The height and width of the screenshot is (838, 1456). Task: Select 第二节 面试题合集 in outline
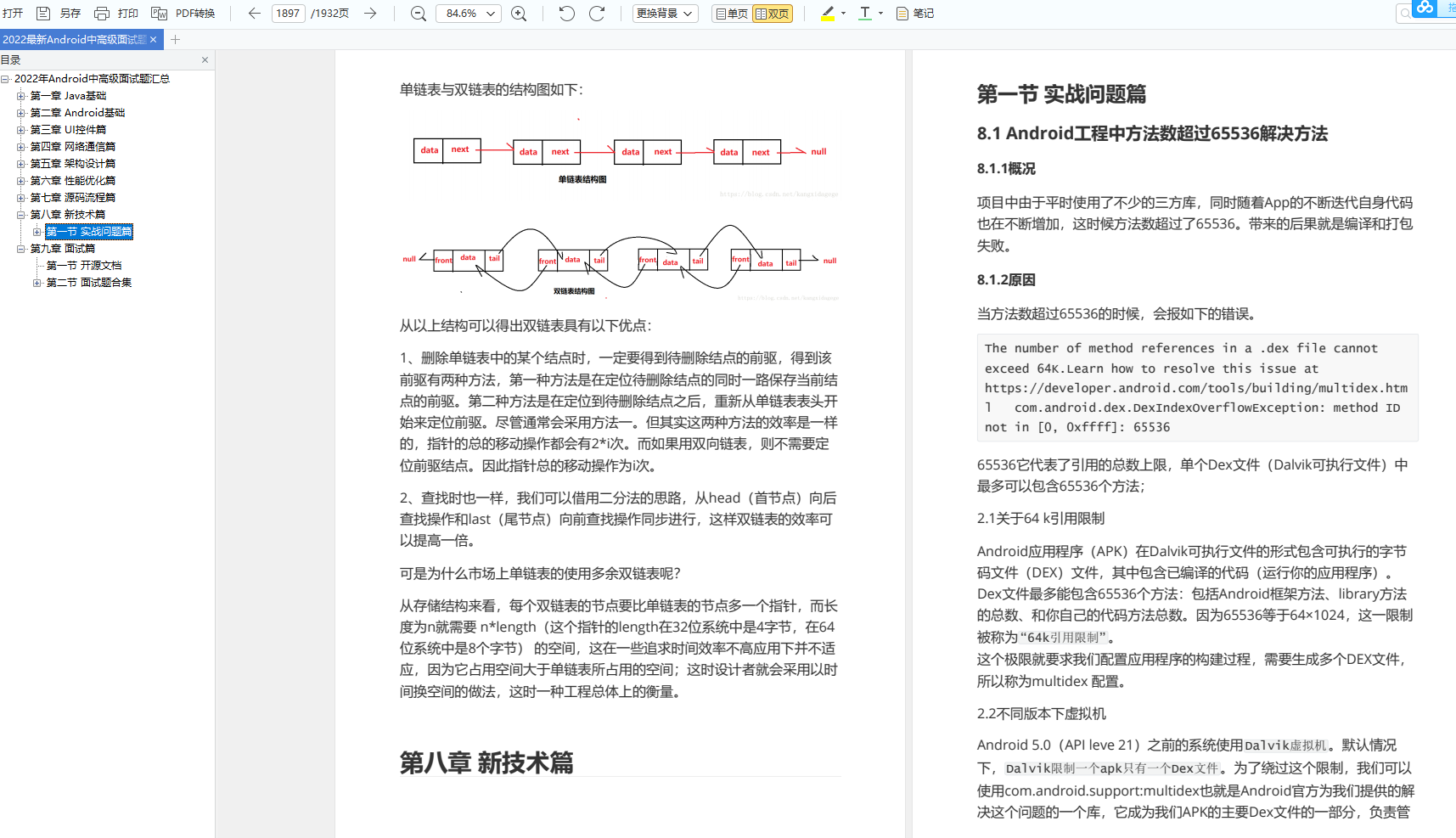tap(89, 283)
